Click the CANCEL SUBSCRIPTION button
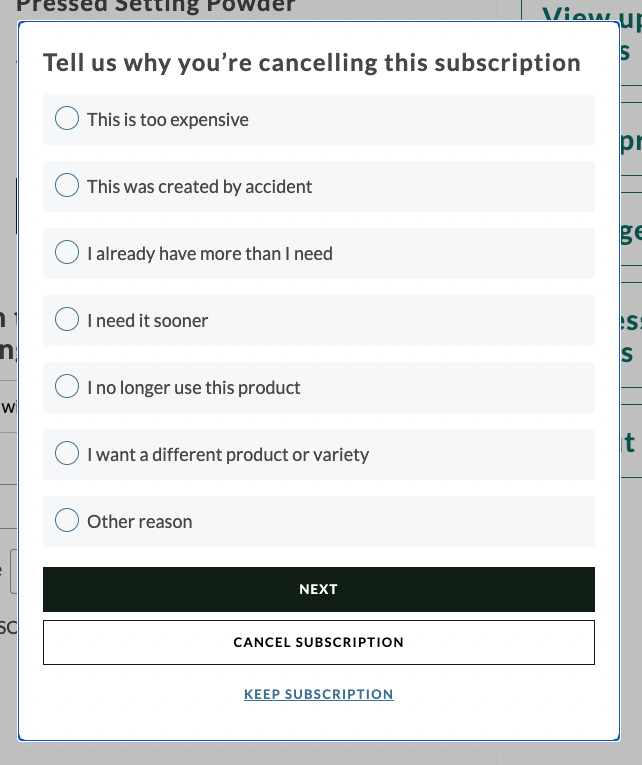Viewport: 642px width, 765px height. tap(318, 642)
